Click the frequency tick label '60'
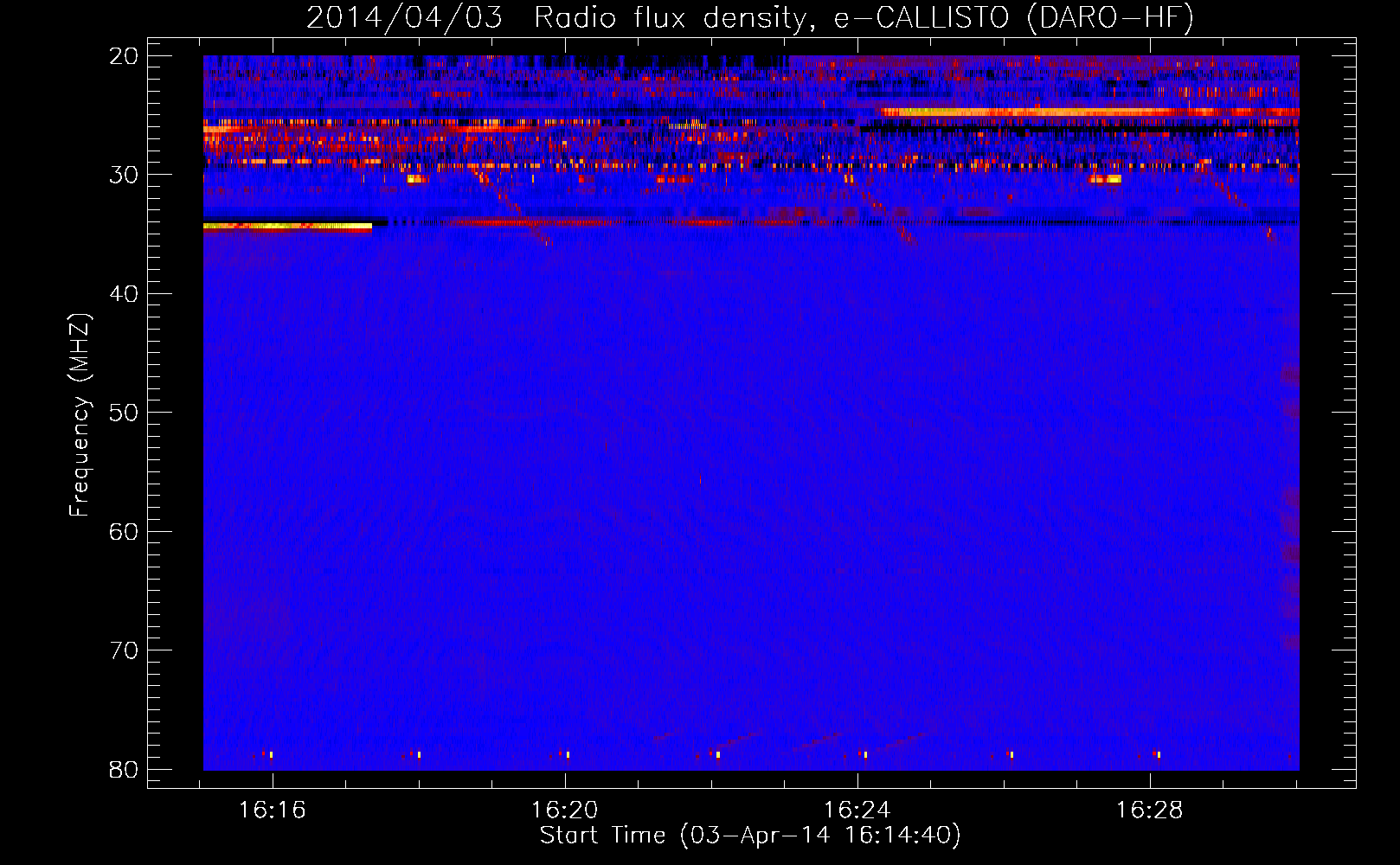1400x865 pixels. tap(125, 531)
